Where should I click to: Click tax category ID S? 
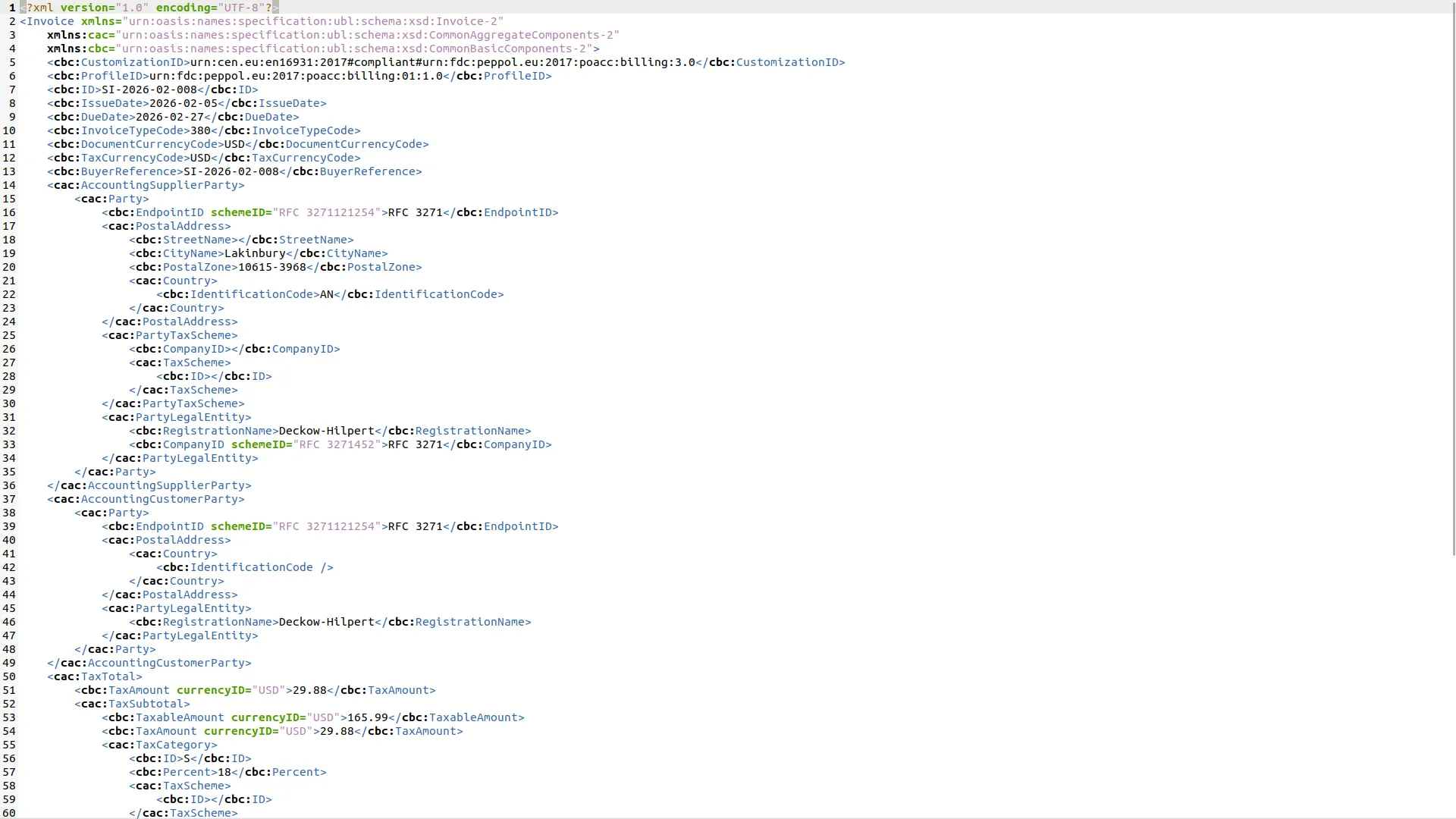pos(187,758)
